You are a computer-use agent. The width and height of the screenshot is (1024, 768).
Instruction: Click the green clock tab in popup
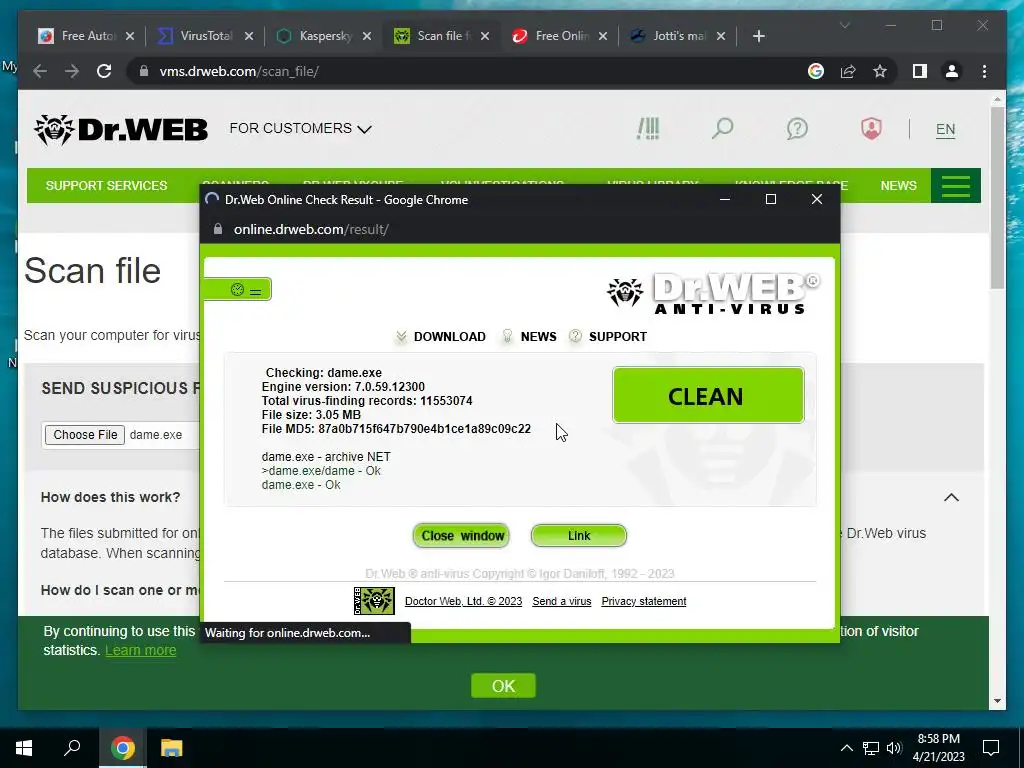[x=238, y=289]
